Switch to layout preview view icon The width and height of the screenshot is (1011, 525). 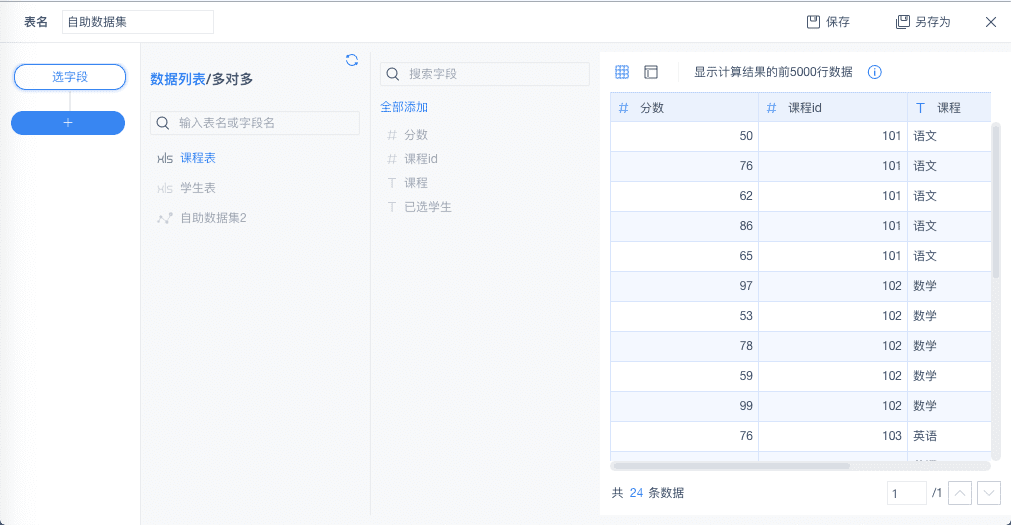click(x=651, y=72)
